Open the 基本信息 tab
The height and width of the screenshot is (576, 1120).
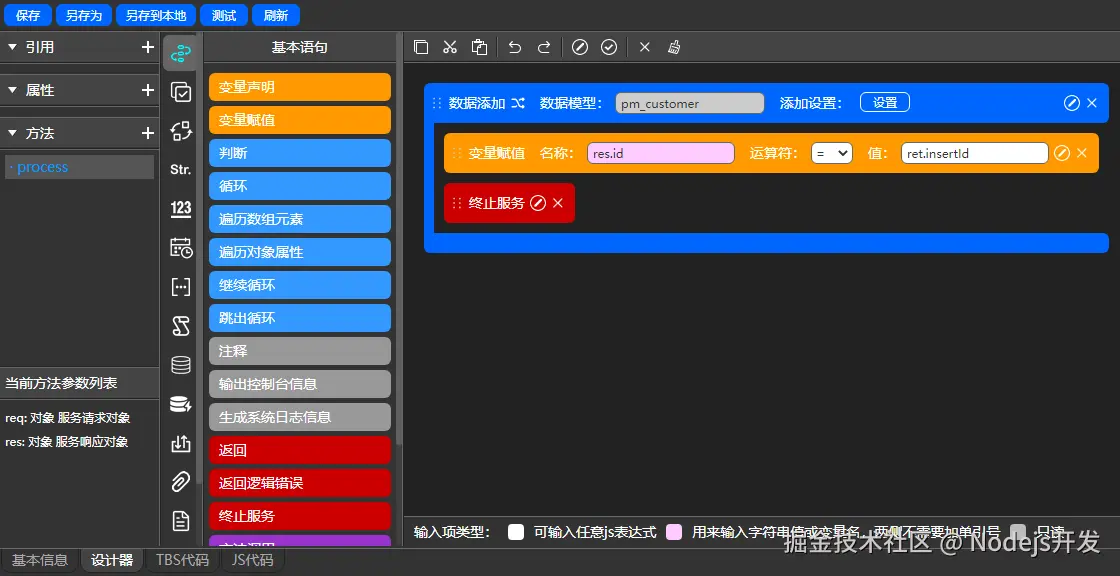pos(40,559)
